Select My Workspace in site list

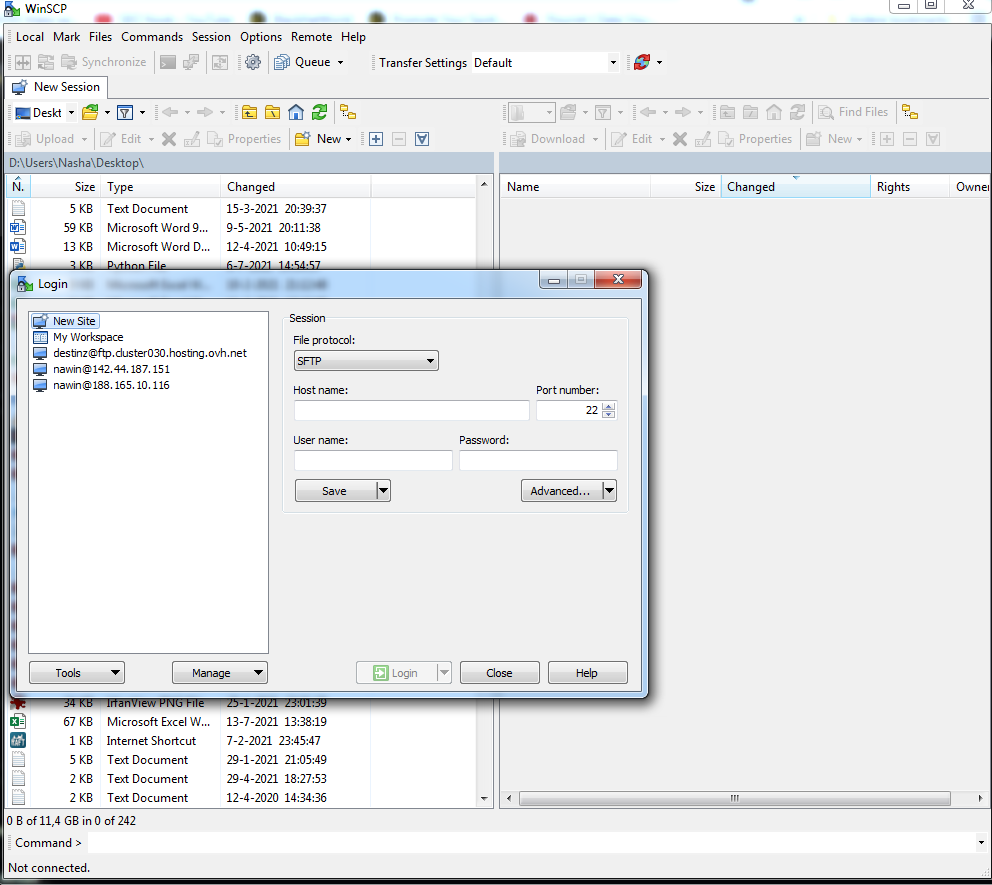click(x=78, y=337)
